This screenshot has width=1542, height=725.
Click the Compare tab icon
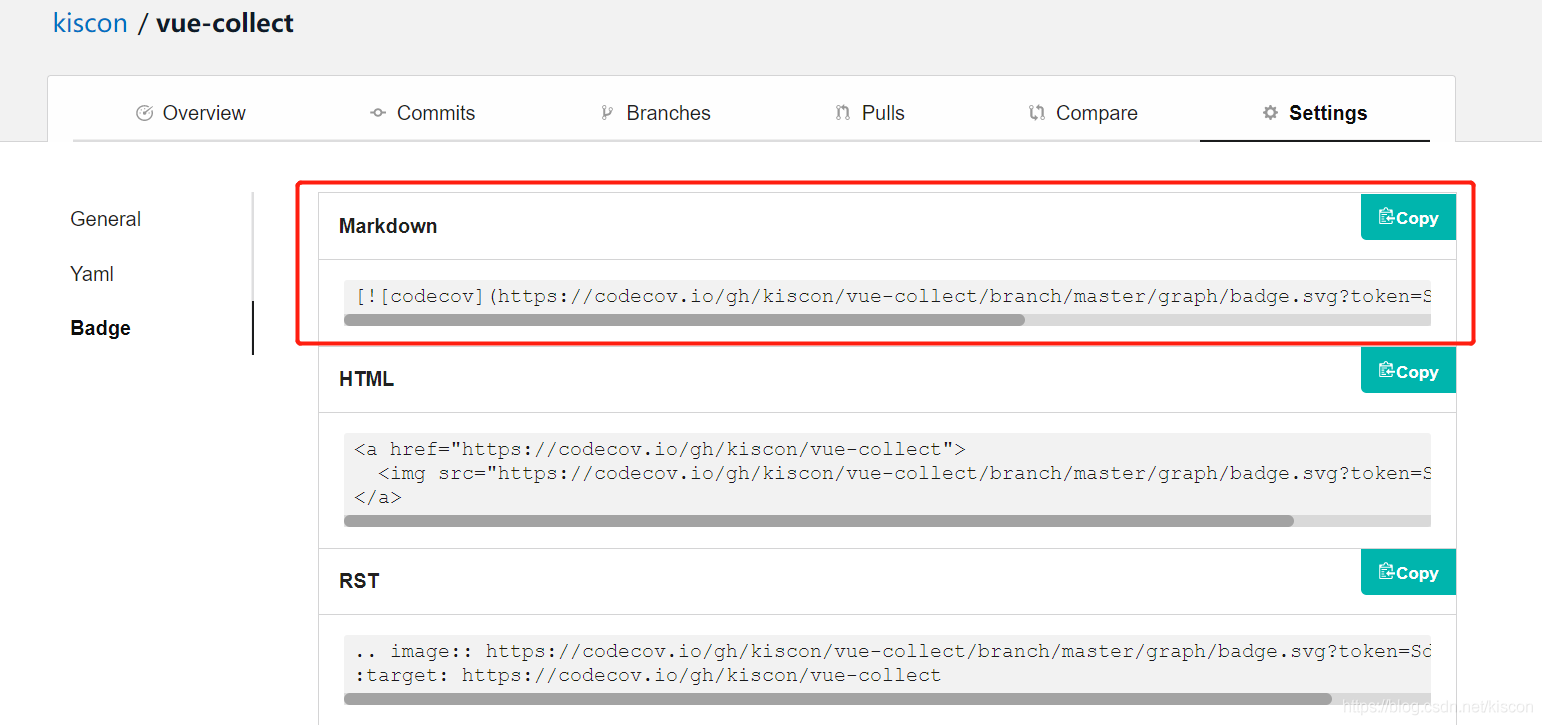1037,113
